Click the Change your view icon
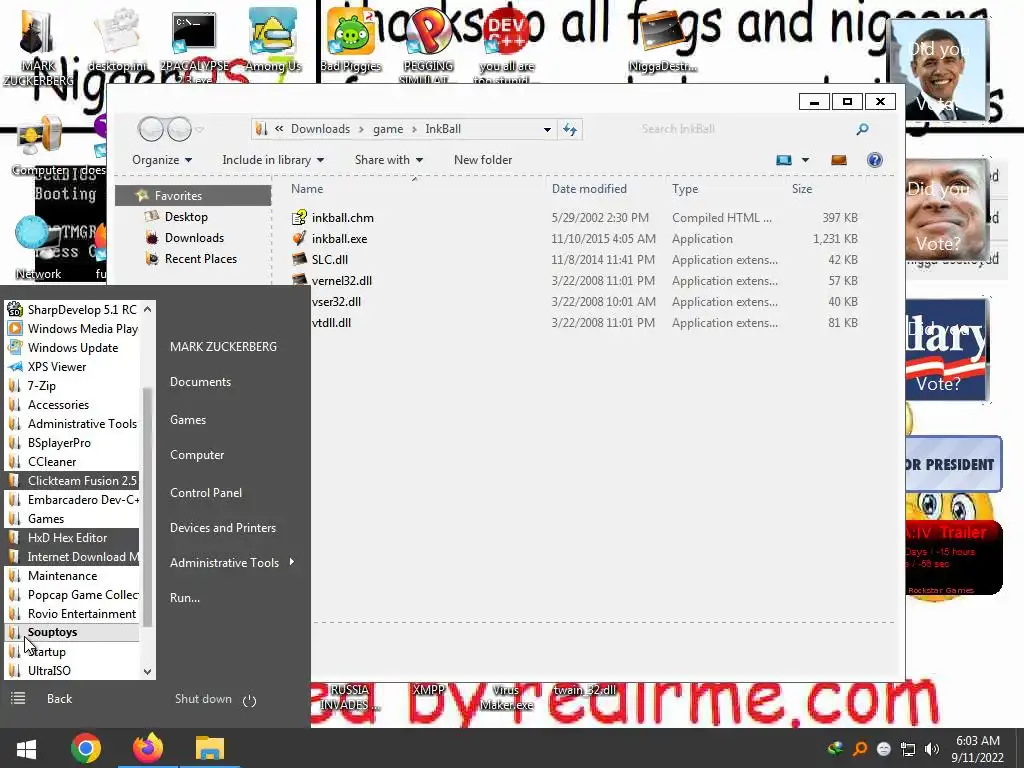This screenshot has height=768, width=1024. click(784, 160)
